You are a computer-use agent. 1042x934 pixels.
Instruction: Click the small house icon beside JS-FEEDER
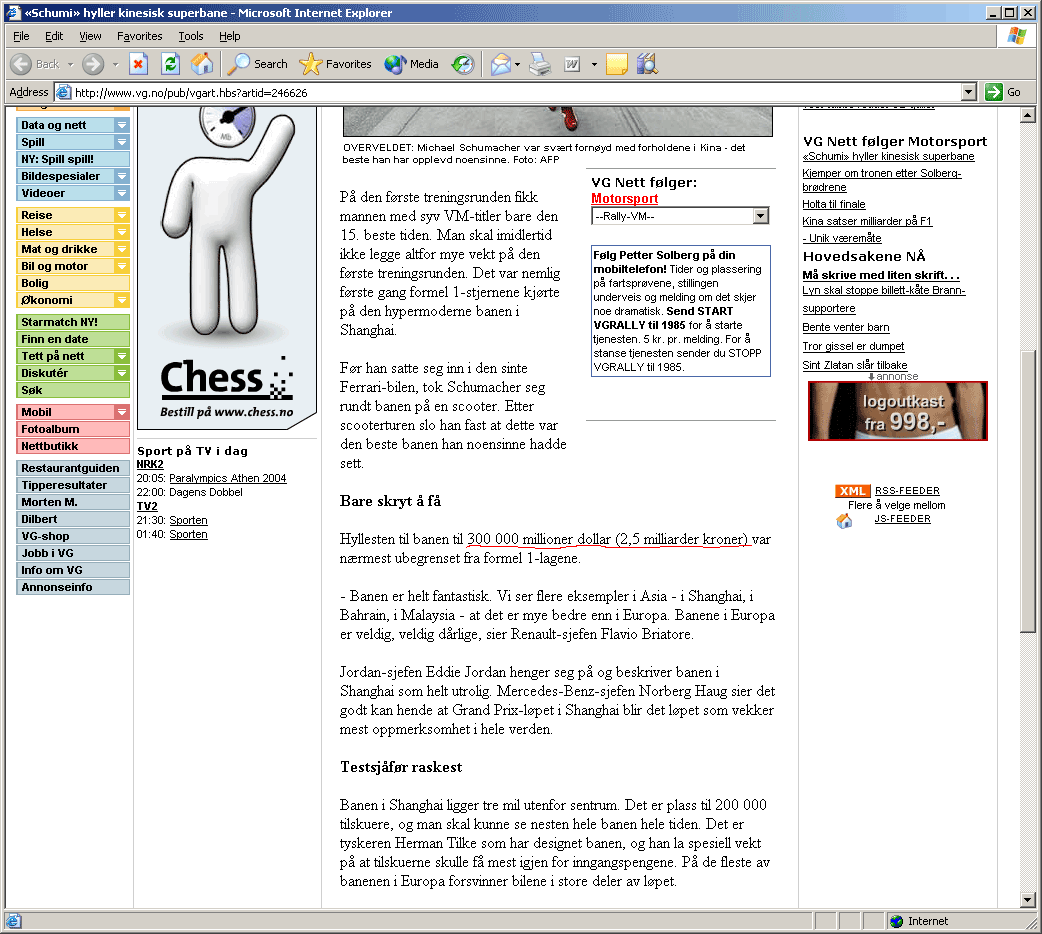844,521
